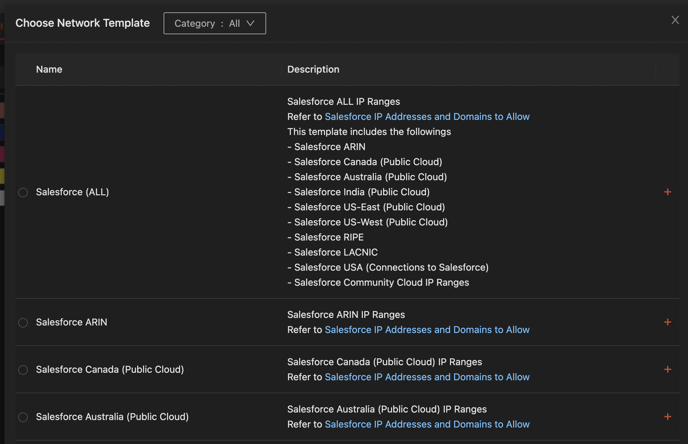Click the Salesforce Canada (Public Cloud) name text
688x444 pixels.
(110, 369)
